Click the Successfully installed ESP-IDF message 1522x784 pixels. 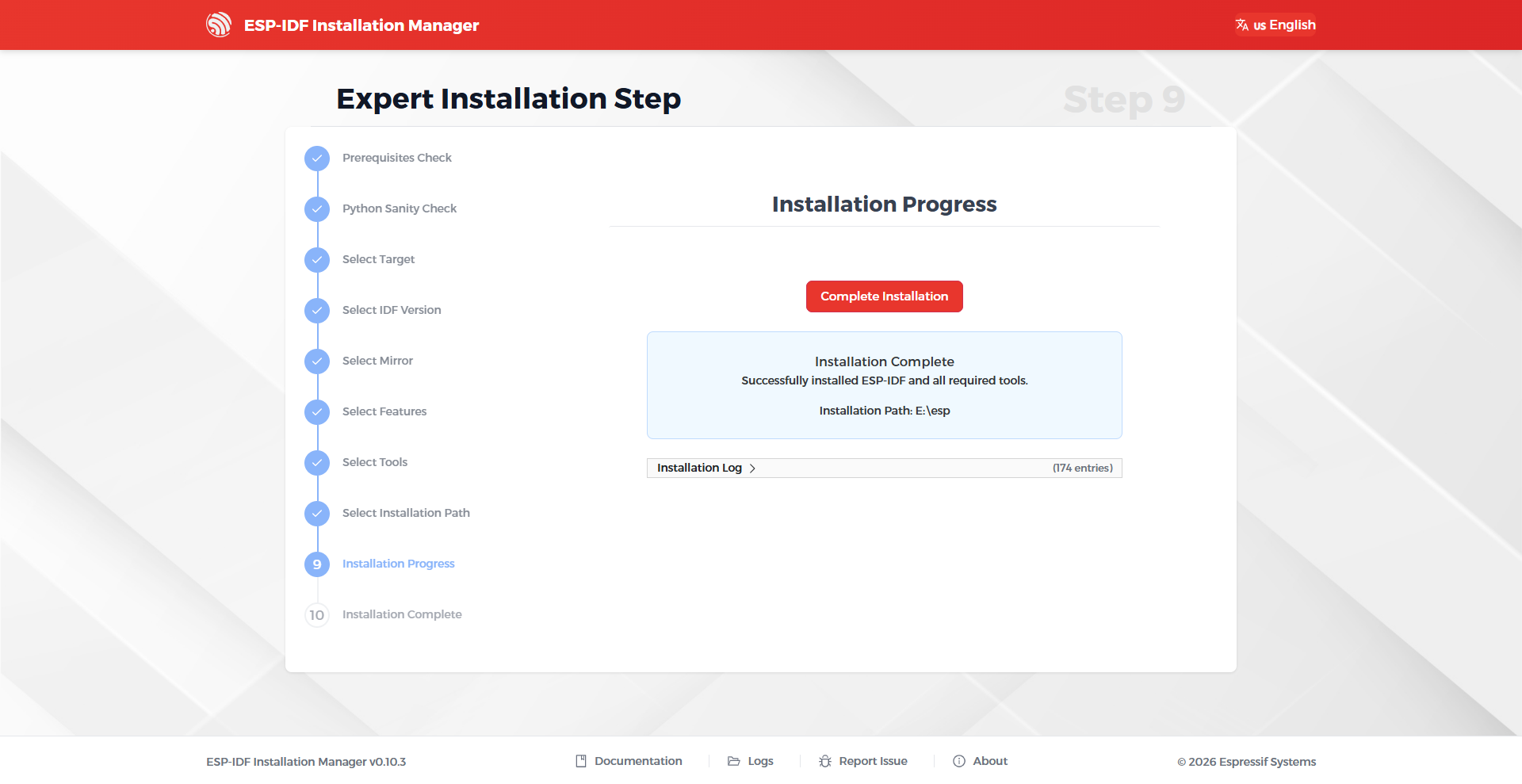(x=885, y=381)
